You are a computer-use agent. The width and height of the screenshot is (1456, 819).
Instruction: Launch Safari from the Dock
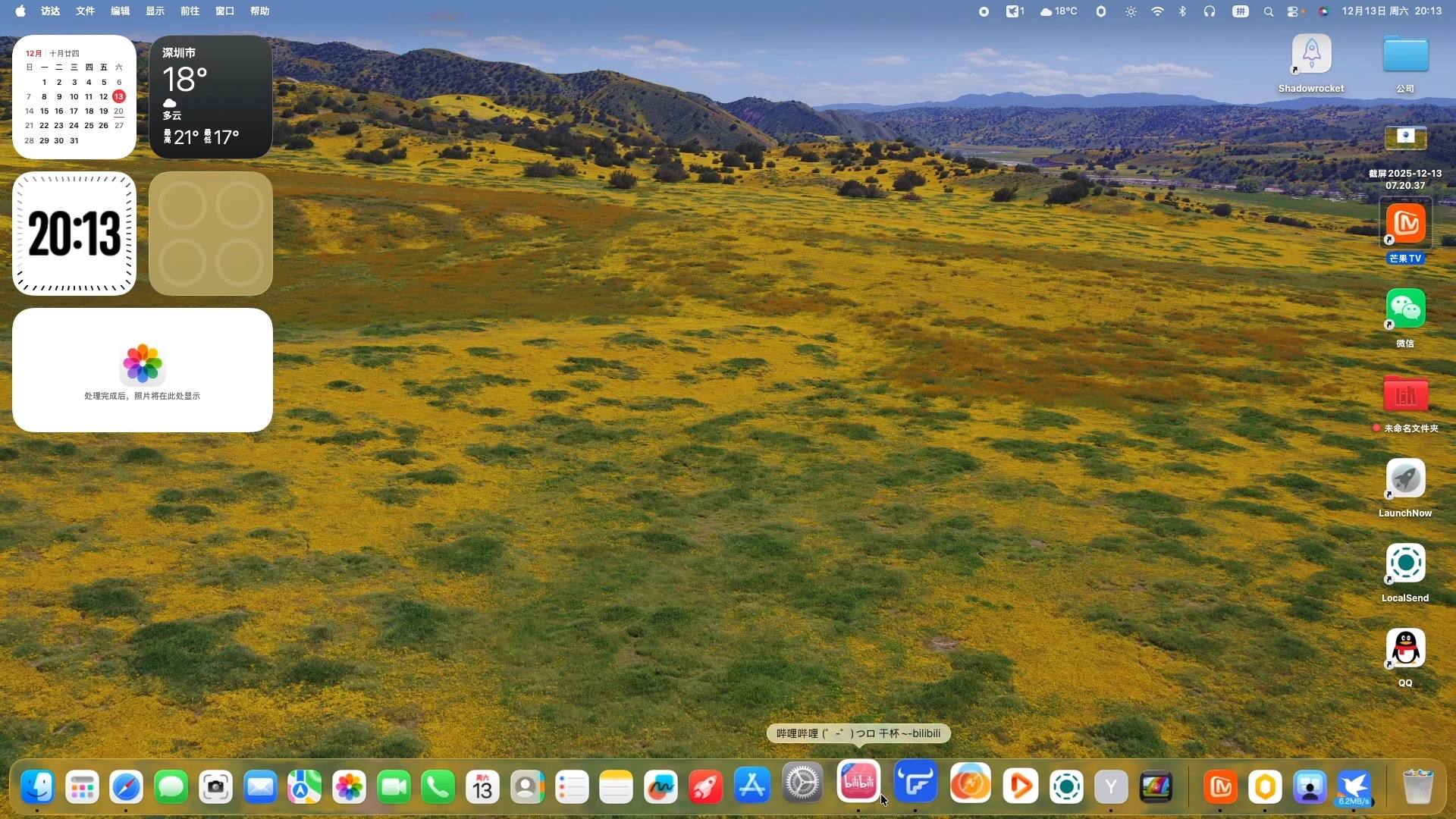pyautogui.click(x=126, y=787)
